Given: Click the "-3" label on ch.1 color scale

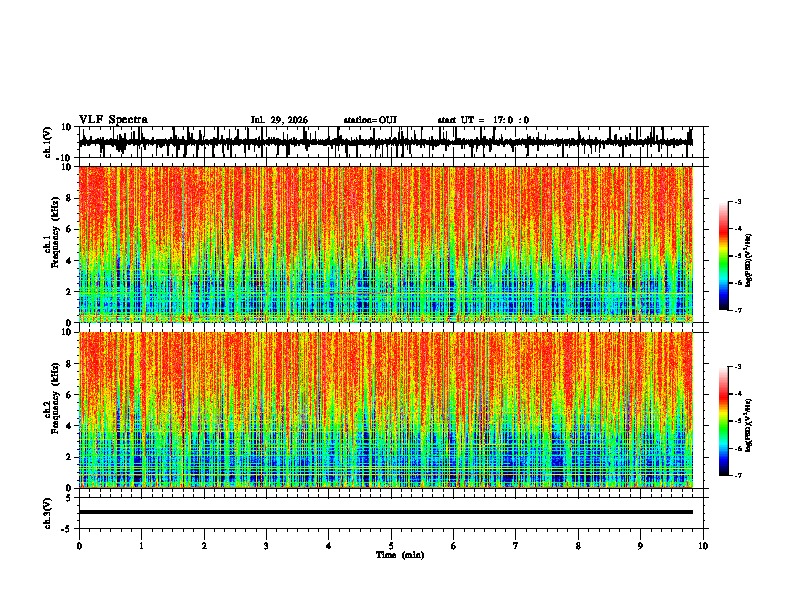Looking at the screenshot, I should [738, 201].
